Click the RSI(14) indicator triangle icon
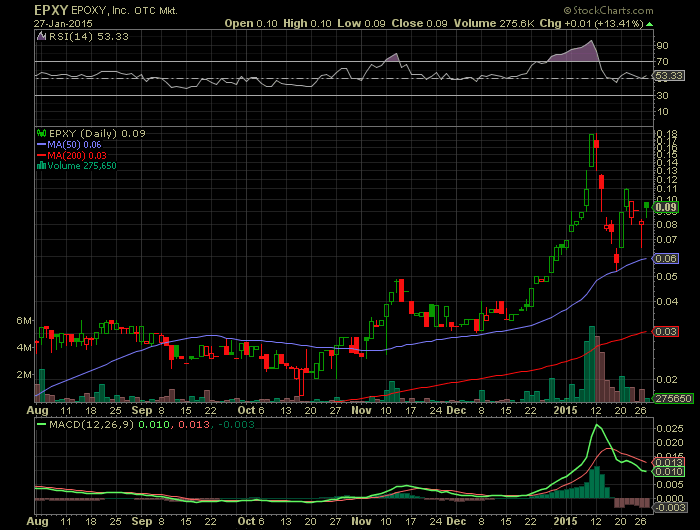This screenshot has height=530, width=700. pos(42,37)
